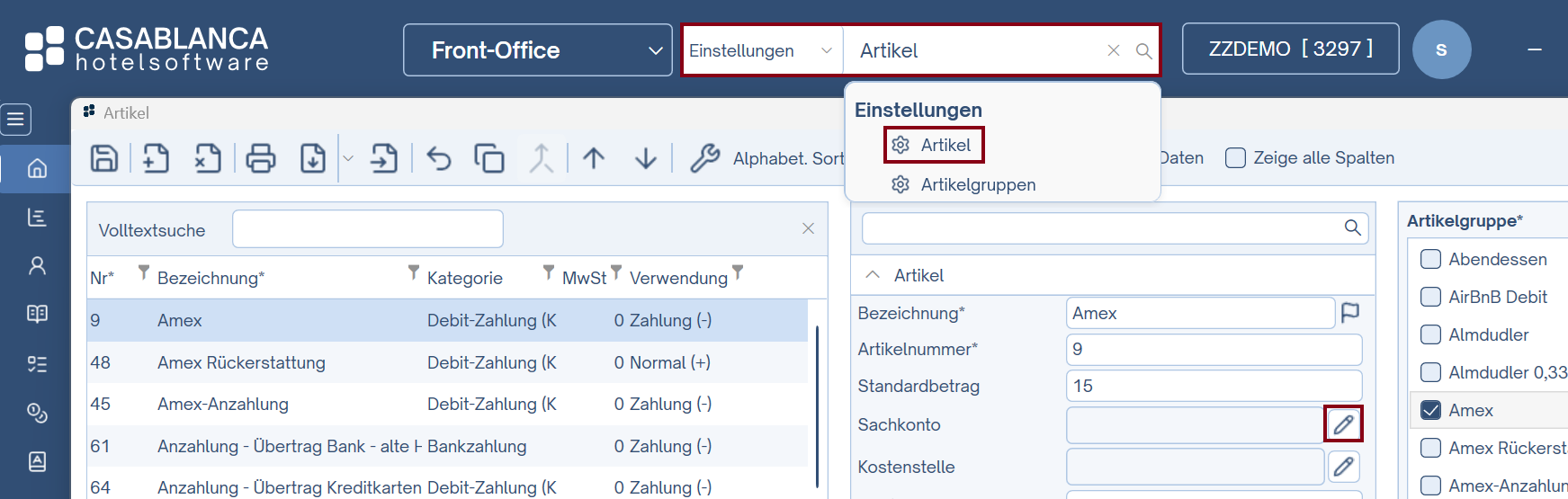Check the AirBnB Debit article group
This screenshot has height=499, width=1568.
pyautogui.click(x=1430, y=297)
